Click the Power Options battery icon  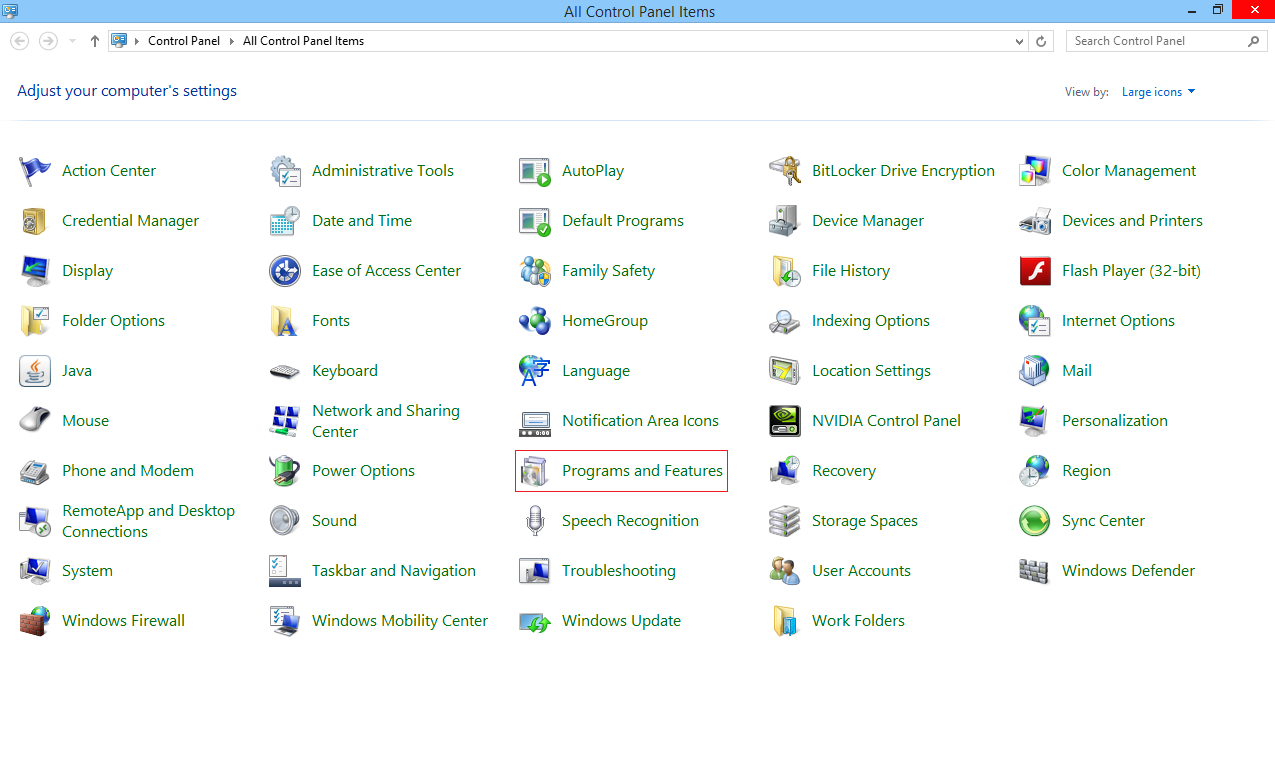[x=285, y=471]
